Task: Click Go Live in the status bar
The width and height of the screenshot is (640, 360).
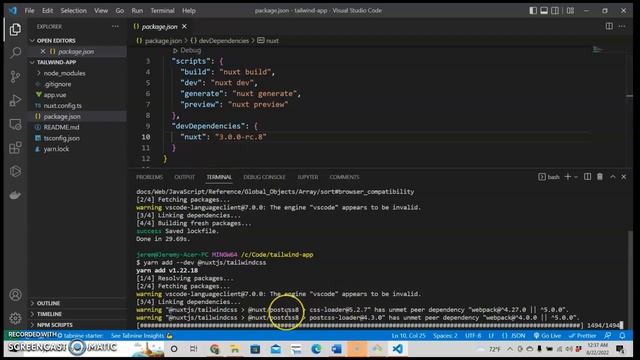Action: coord(547,336)
